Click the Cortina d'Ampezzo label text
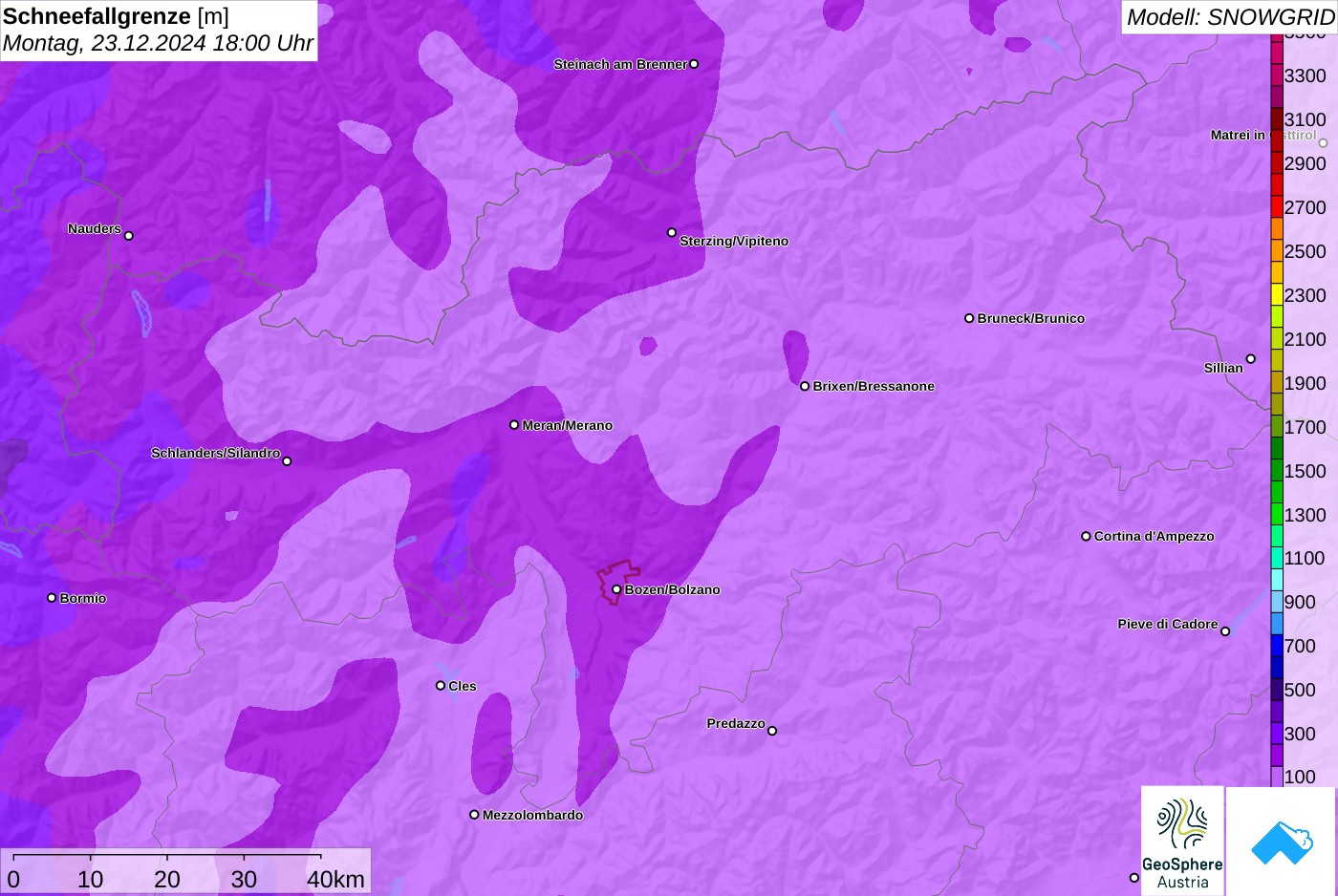This screenshot has width=1338, height=896. point(1155,536)
